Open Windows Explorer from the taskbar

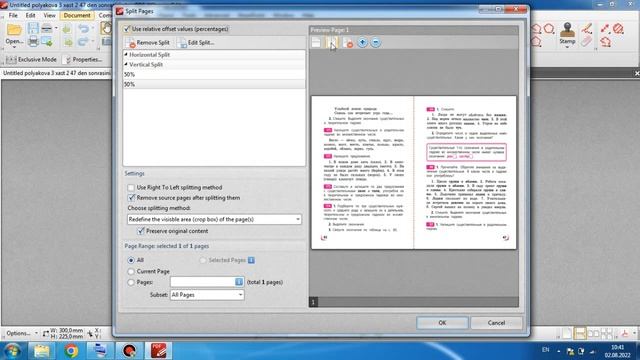[x=42, y=351]
